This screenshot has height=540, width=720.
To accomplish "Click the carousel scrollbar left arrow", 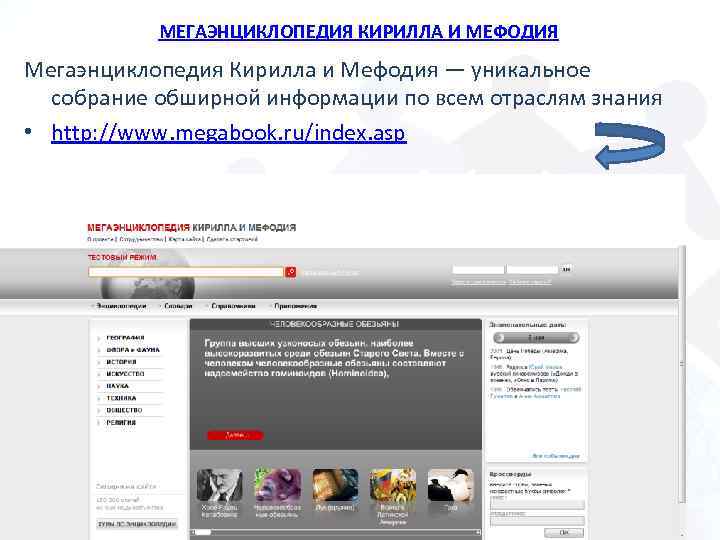I will click(194, 532).
